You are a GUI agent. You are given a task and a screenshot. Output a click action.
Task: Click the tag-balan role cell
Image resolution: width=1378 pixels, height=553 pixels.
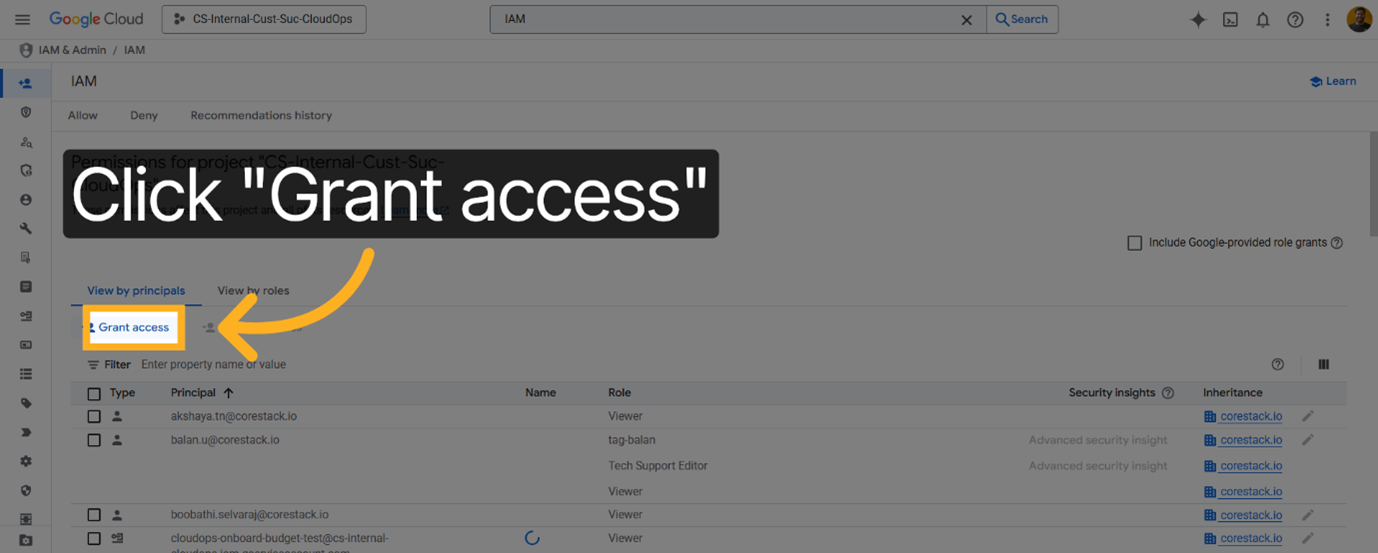pos(632,440)
